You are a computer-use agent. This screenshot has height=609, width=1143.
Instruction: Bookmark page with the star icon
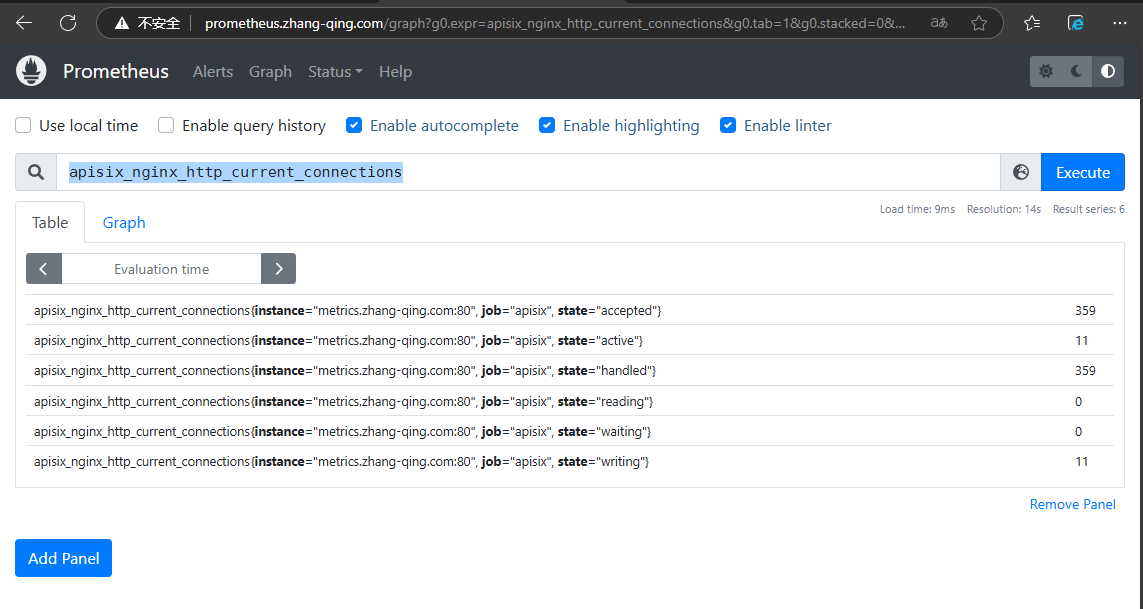tap(979, 23)
